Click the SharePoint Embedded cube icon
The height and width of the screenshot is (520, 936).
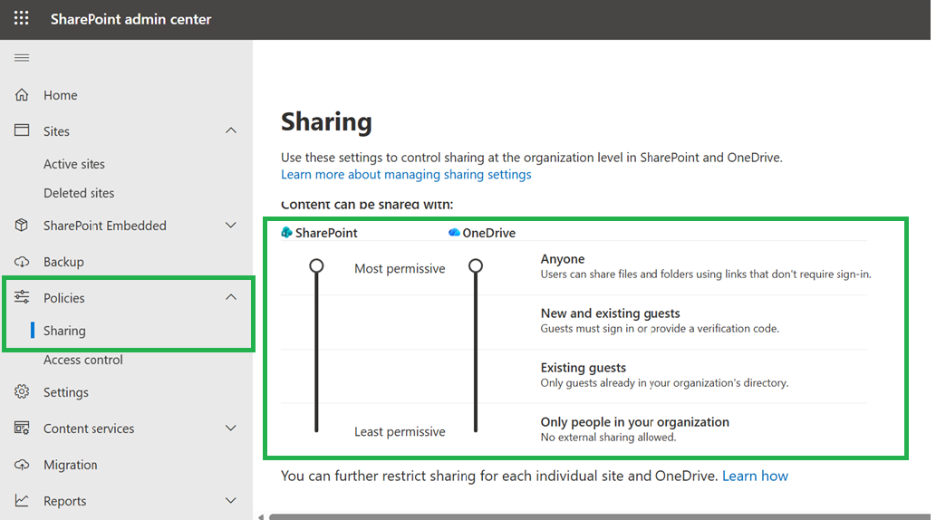click(x=21, y=225)
